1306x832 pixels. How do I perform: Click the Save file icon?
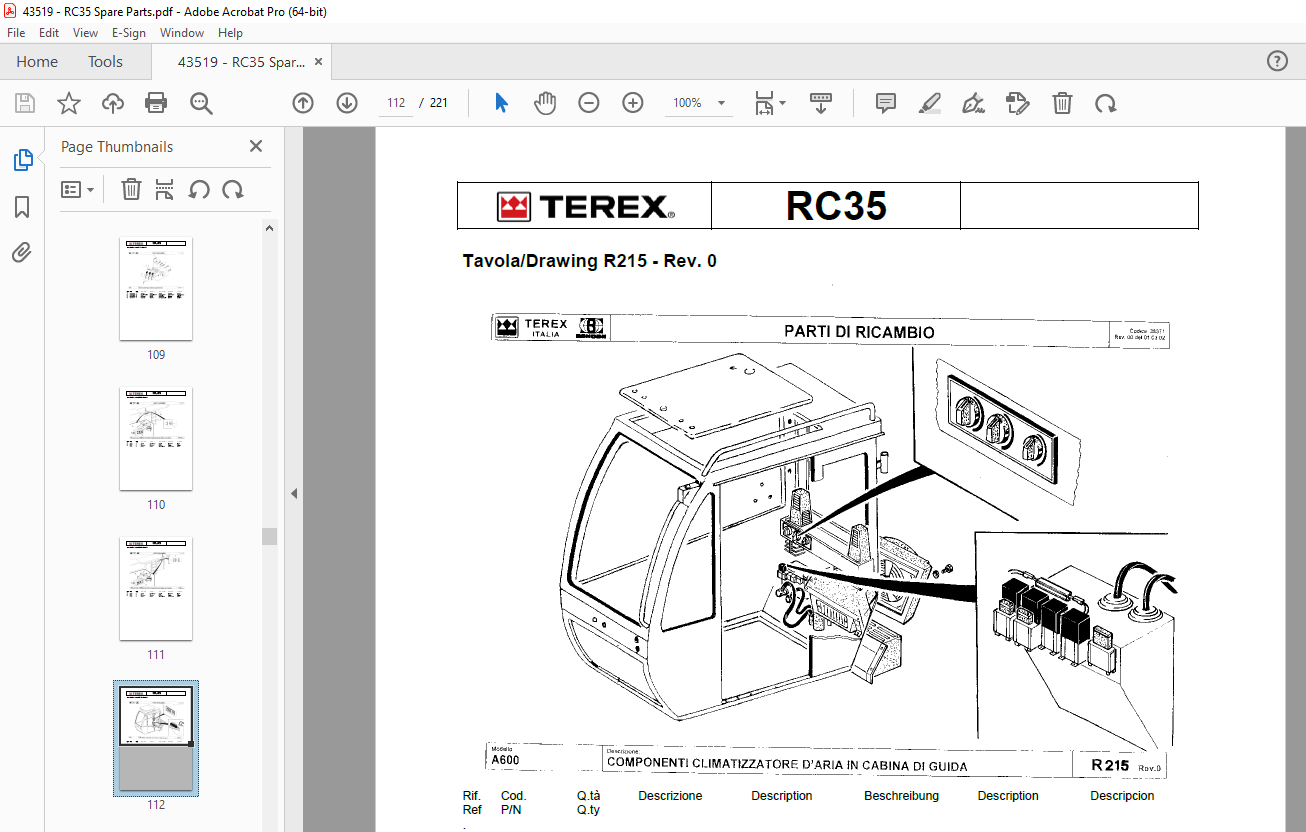point(25,103)
